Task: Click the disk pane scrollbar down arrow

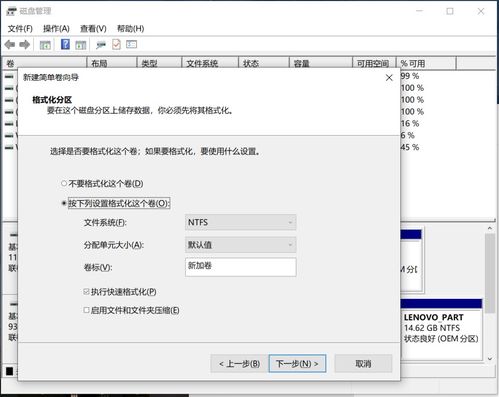Action: [490, 358]
